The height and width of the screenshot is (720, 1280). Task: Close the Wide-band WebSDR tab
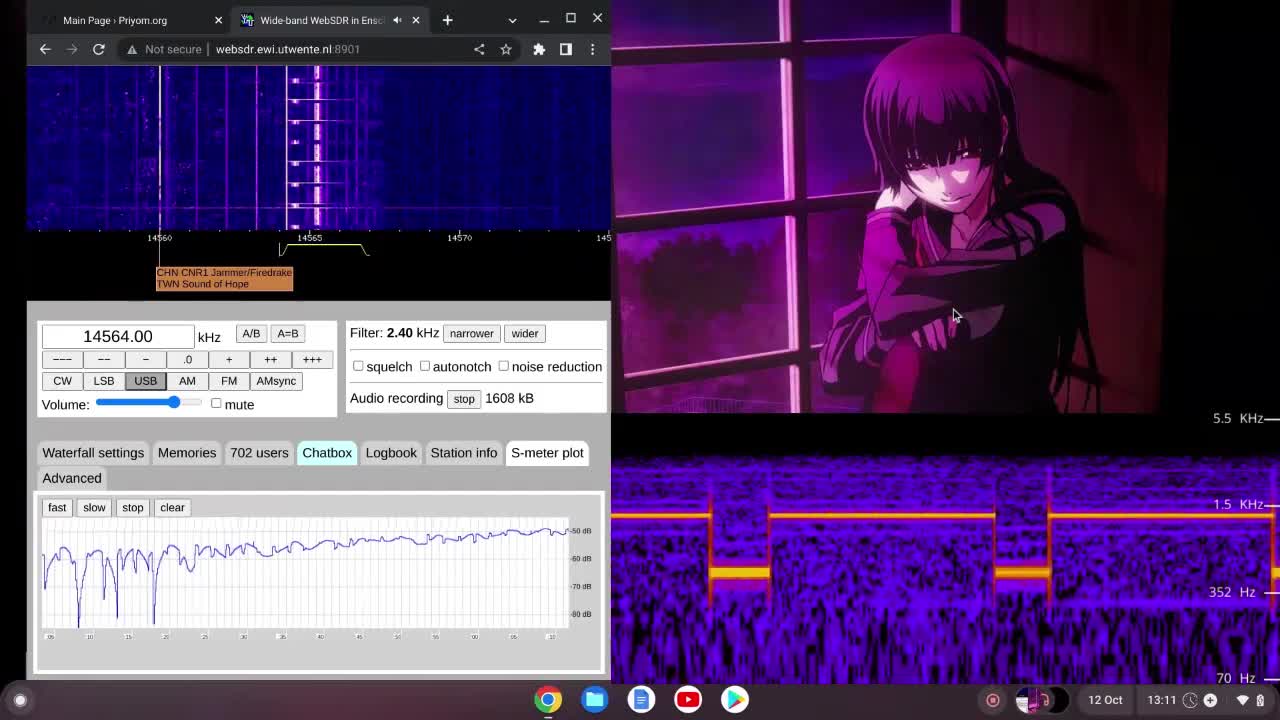pyautogui.click(x=416, y=20)
